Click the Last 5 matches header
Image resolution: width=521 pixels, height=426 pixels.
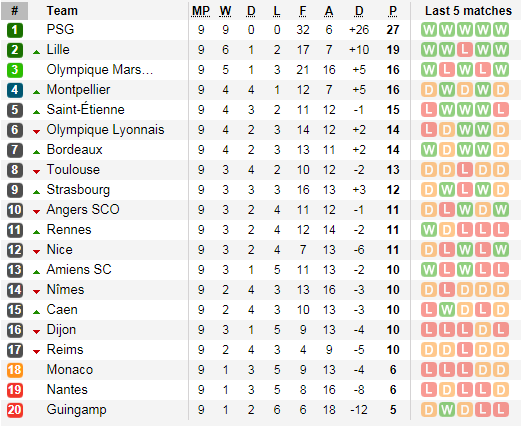point(468,11)
